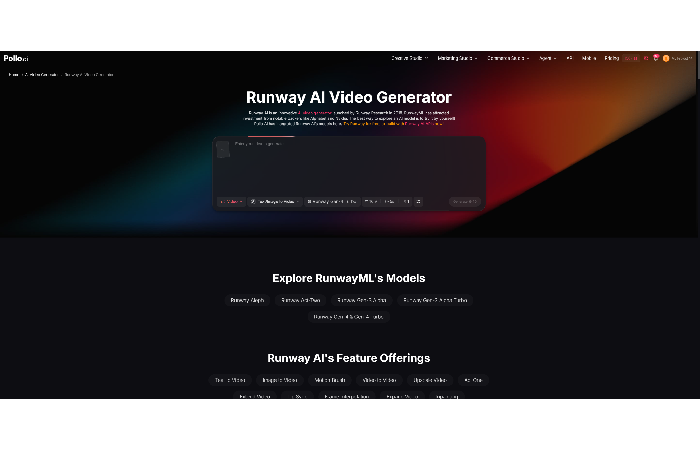Select the Image to Video feature chip

280,380
